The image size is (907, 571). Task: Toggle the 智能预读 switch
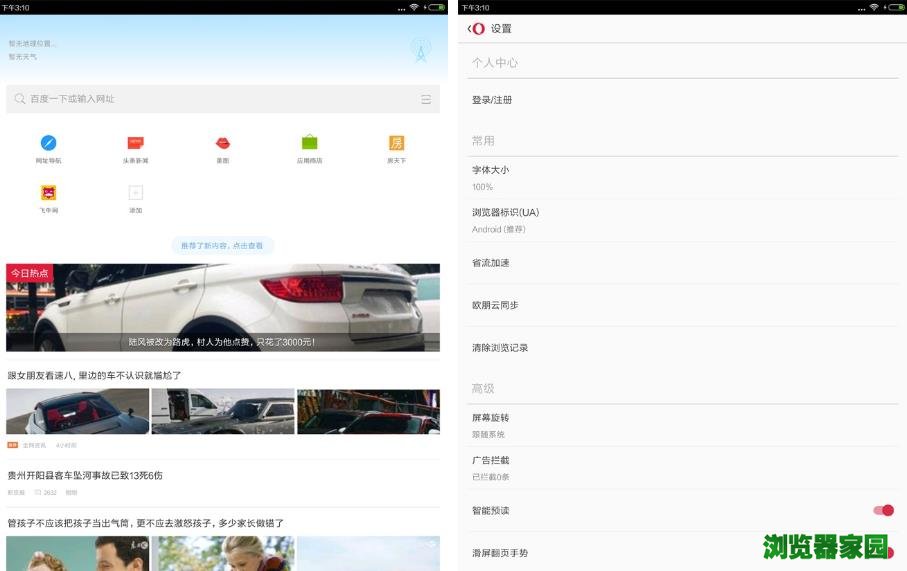(x=883, y=511)
